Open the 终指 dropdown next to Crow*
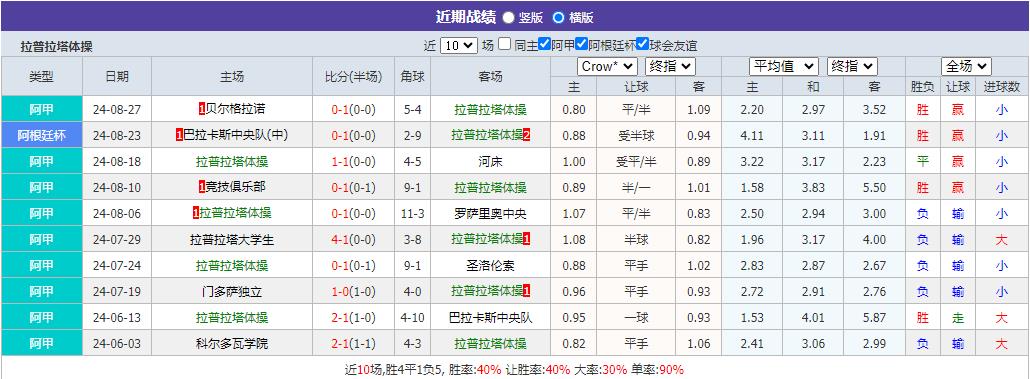This screenshot has height=379, width=1030. click(x=670, y=66)
